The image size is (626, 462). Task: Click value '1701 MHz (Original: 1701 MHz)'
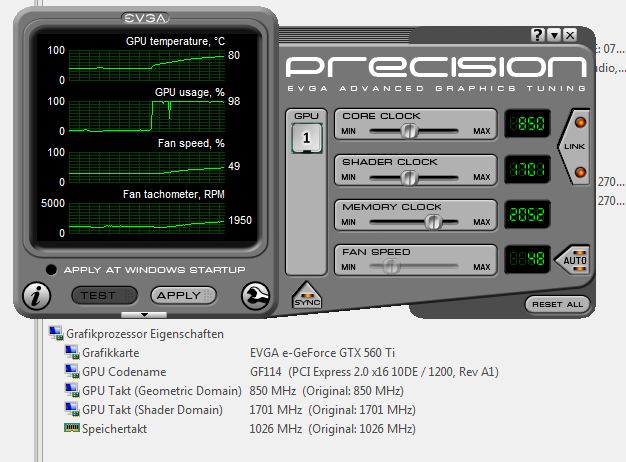[333, 410]
